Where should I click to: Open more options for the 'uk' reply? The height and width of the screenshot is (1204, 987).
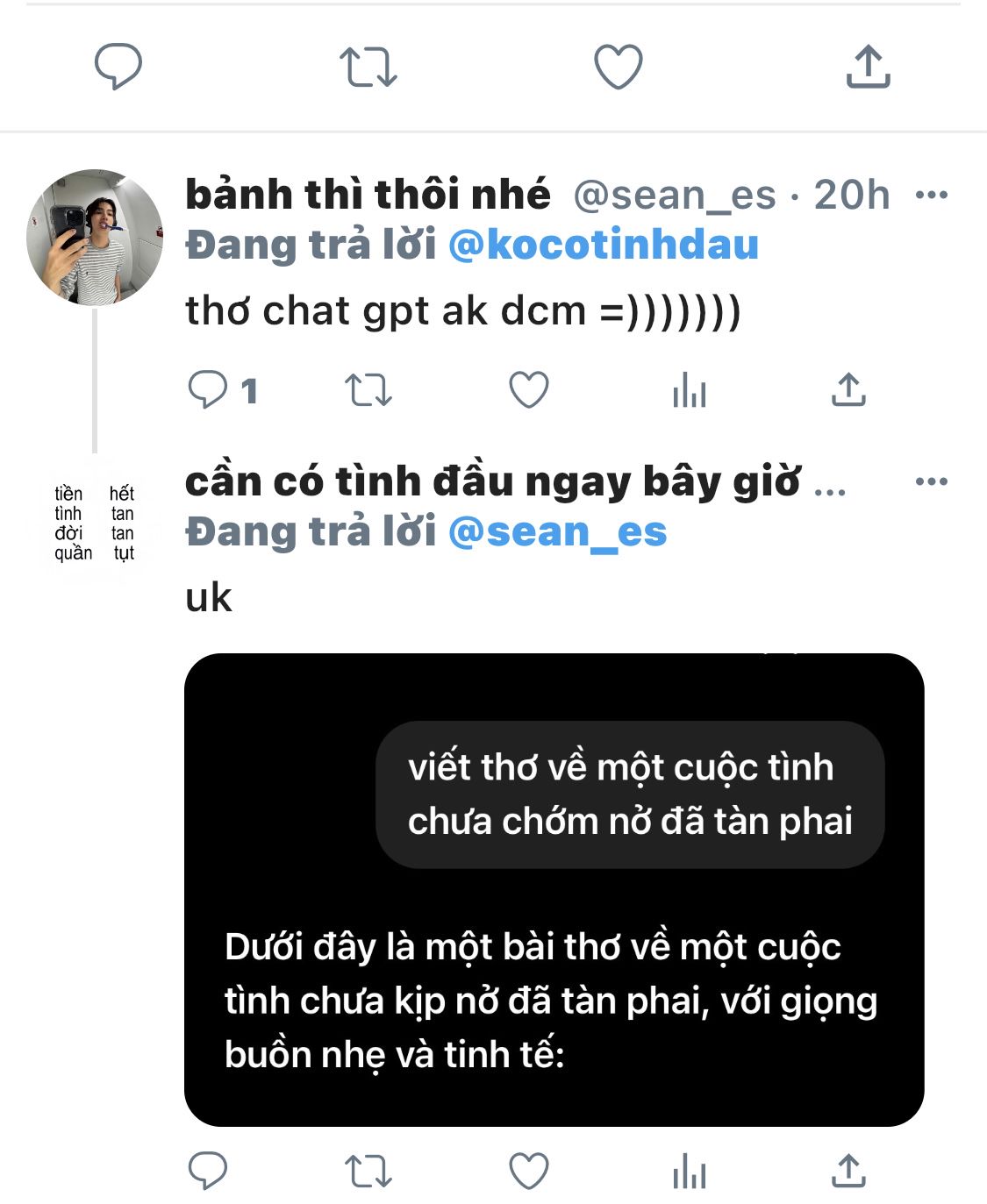(931, 481)
